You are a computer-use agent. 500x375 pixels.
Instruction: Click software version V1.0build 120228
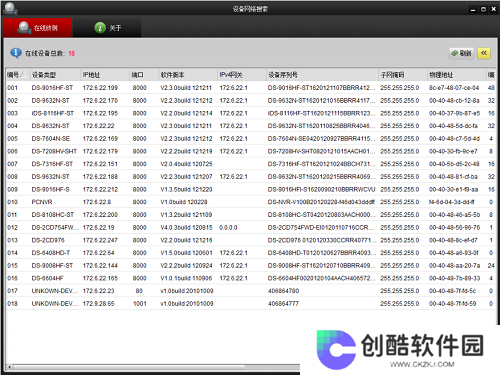pyautogui.click(x=184, y=202)
